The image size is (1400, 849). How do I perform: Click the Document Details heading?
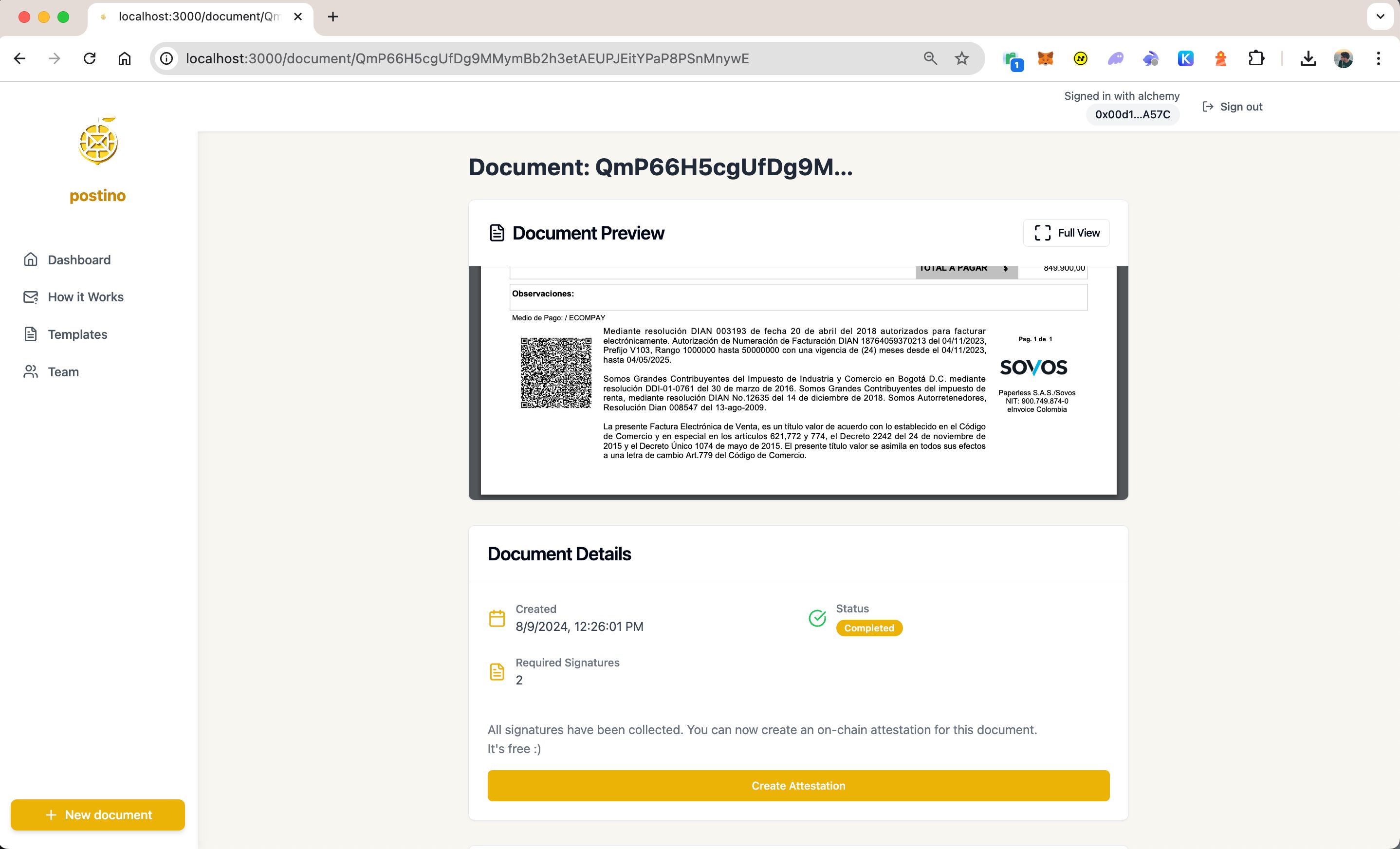pyautogui.click(x=559, y=554)
